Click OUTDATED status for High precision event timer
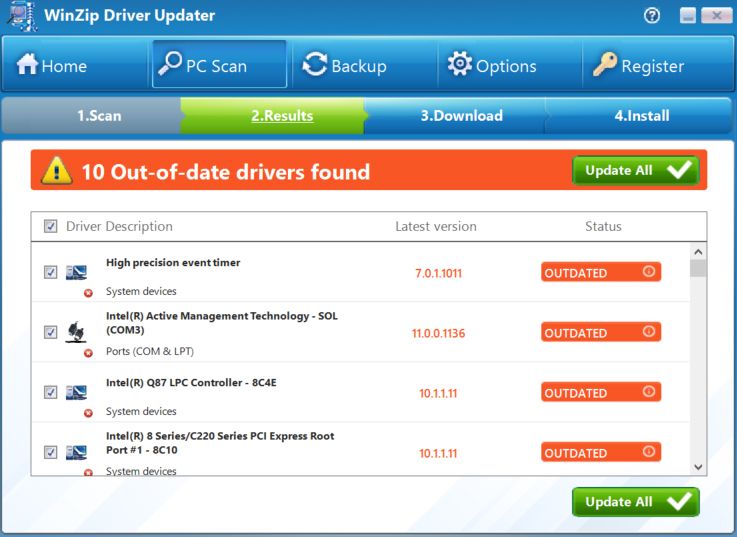Viewport: 737px width, 537px height. point(601,272)
